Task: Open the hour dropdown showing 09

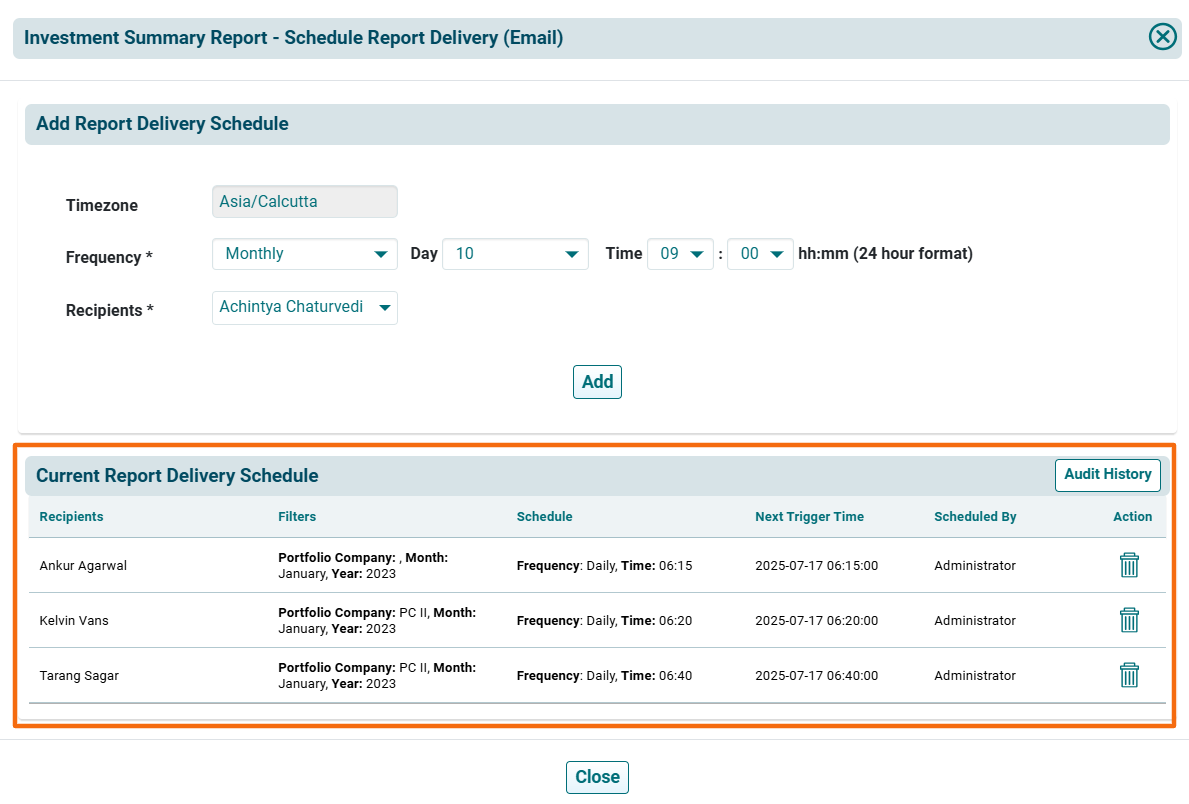Action: (x=680, y=254)
